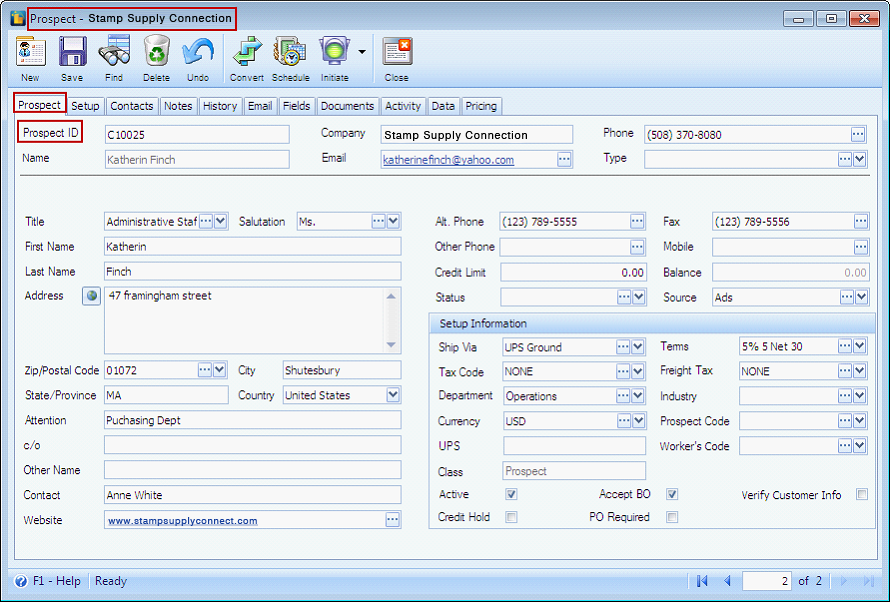Click the Prospect ID input field

pos(197,135)
